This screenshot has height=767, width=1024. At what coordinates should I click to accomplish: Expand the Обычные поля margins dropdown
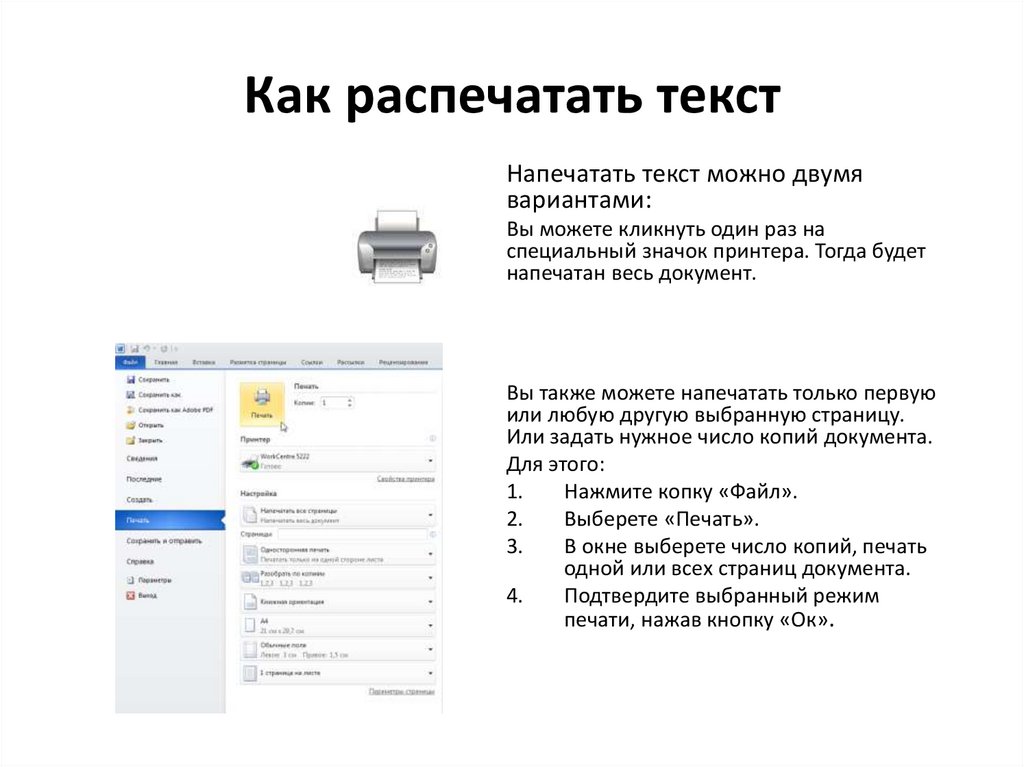click(430, 649)
